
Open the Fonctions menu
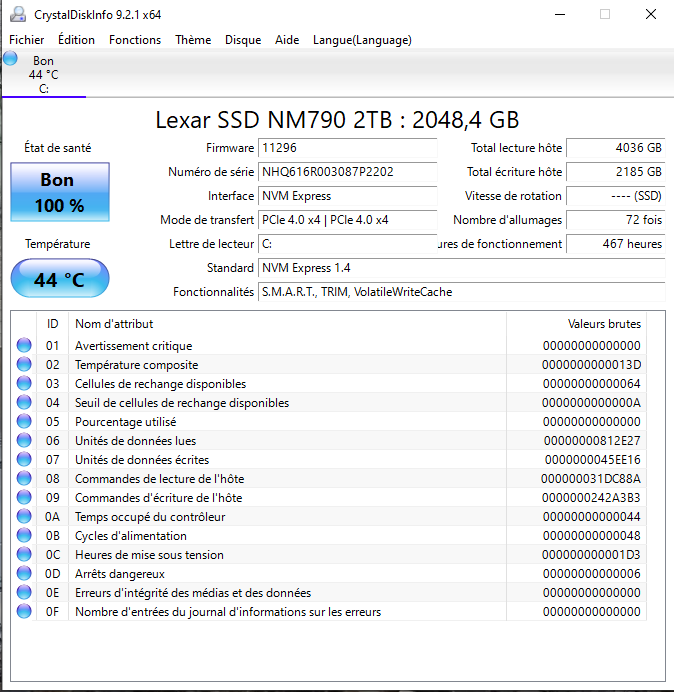point(135,40)
